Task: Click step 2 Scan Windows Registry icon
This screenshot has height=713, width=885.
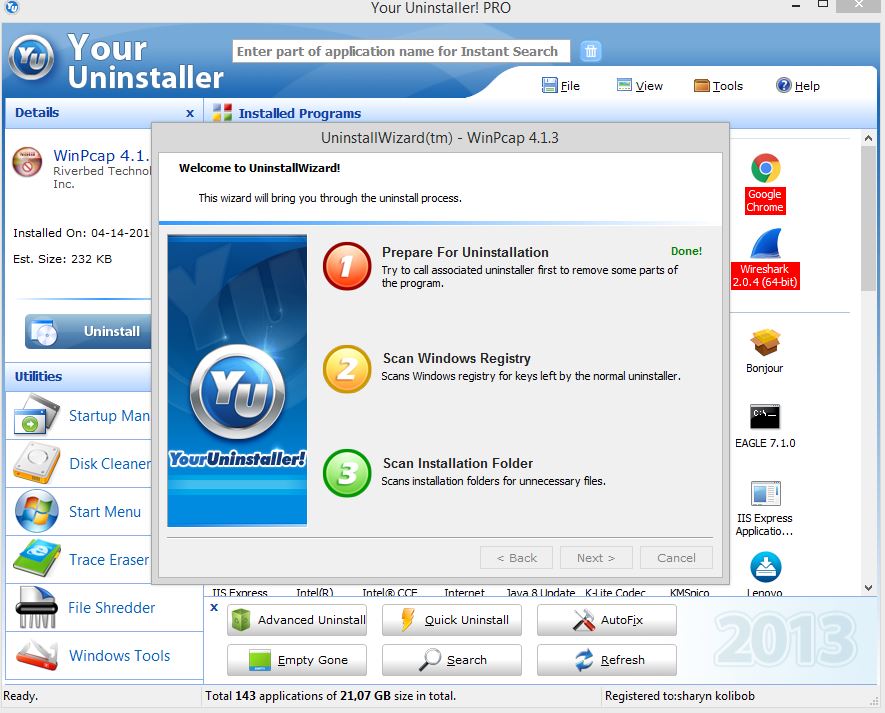Action: pos(347,369)
